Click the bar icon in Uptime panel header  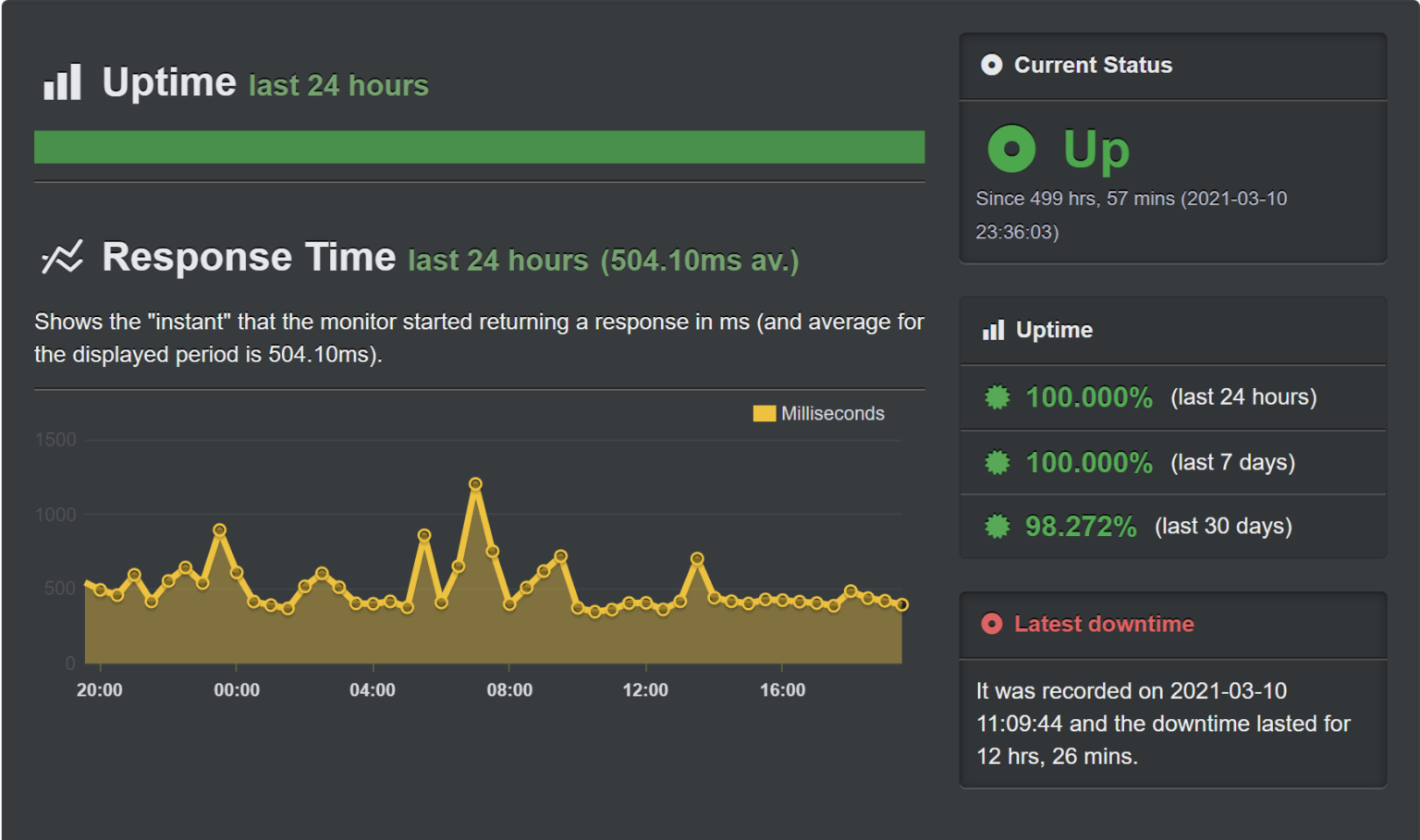(993, 330)
